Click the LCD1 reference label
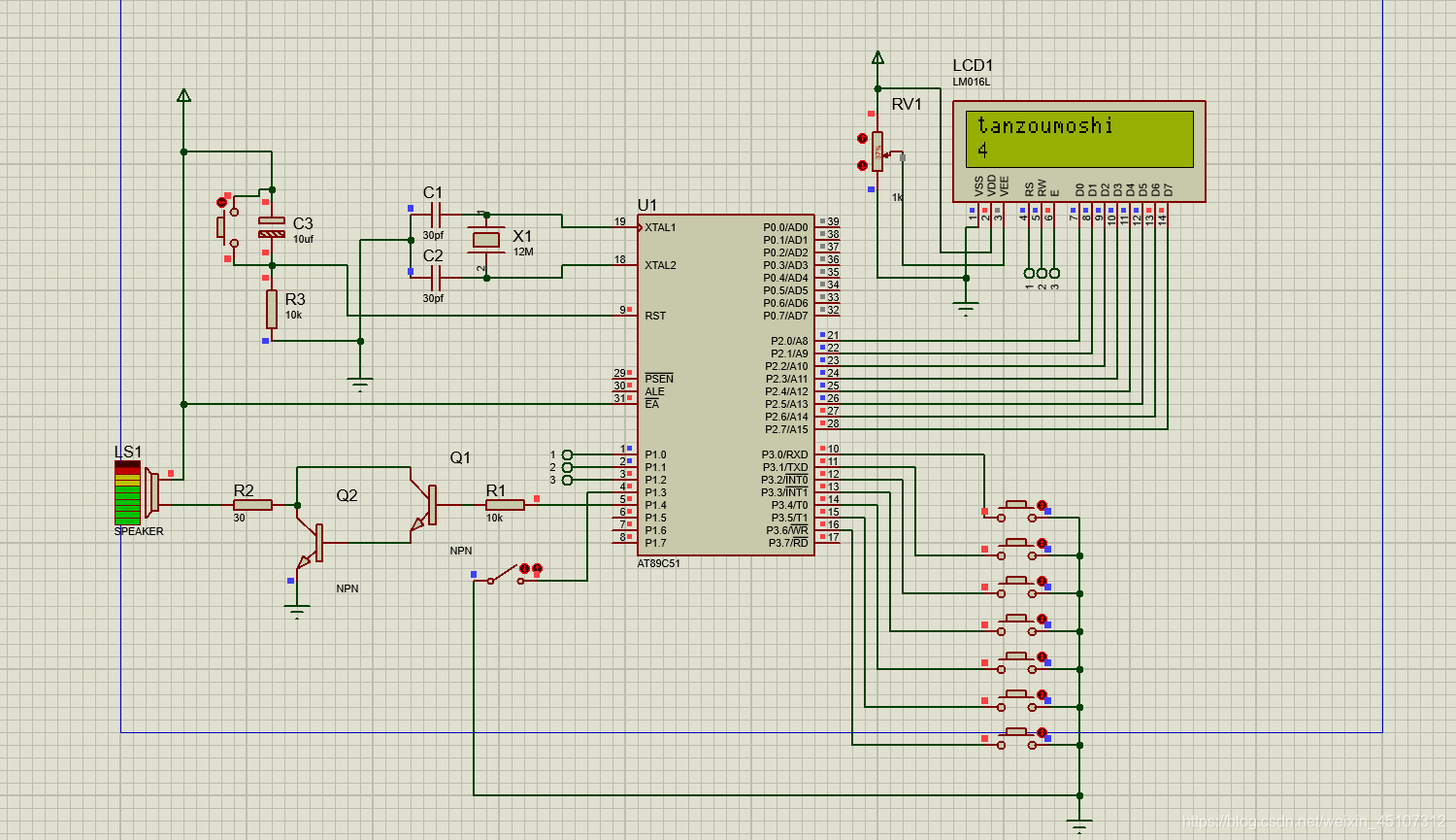Image resolution: width=1456 pixels, height=840 pixels. [x=973, y=65]
